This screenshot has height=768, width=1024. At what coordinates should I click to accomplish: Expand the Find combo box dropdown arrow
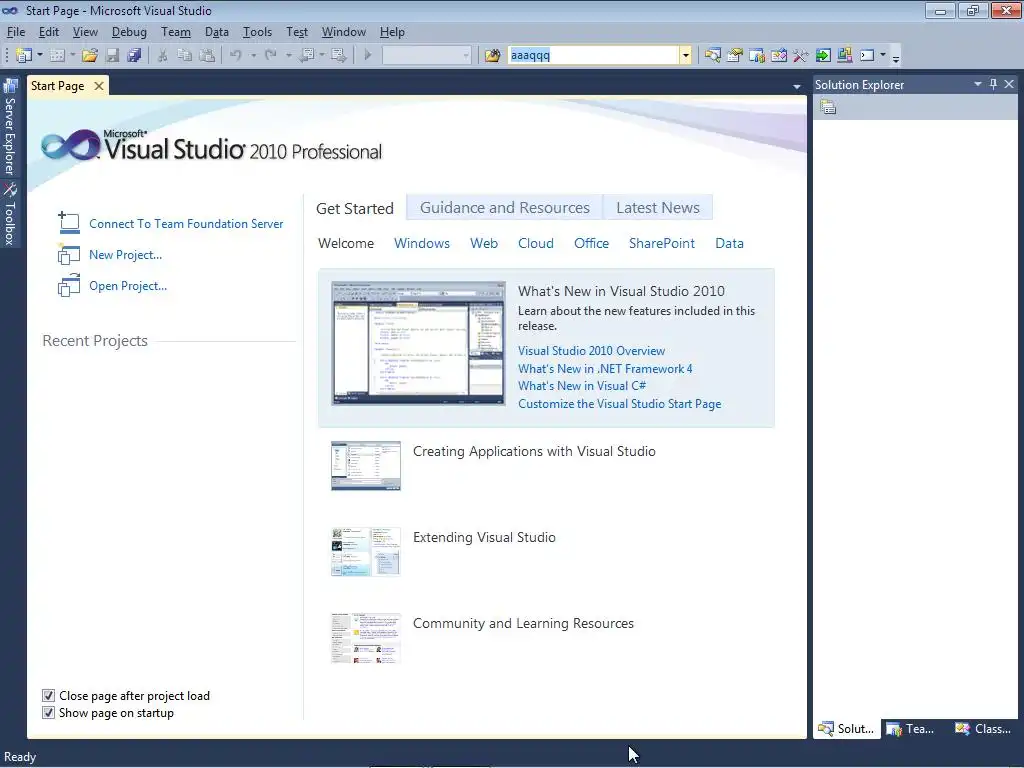(x=685, y=56)
